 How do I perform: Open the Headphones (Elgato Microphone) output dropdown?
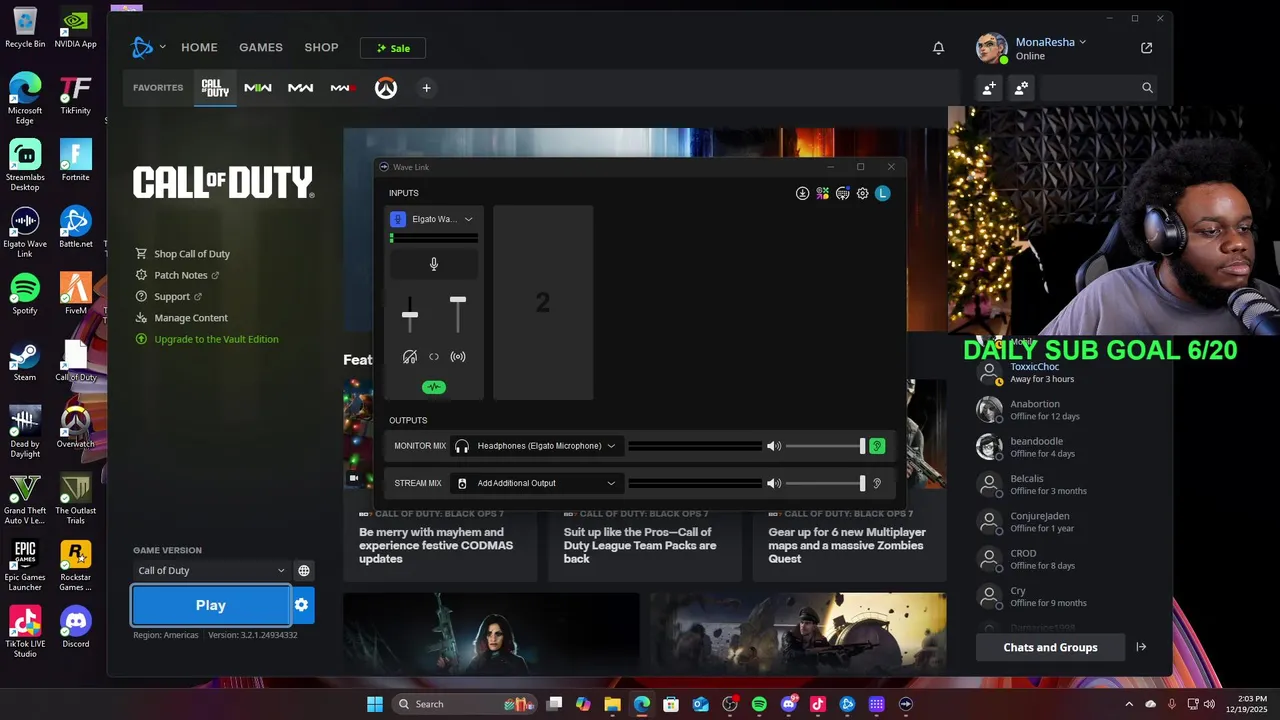point(536,446)
